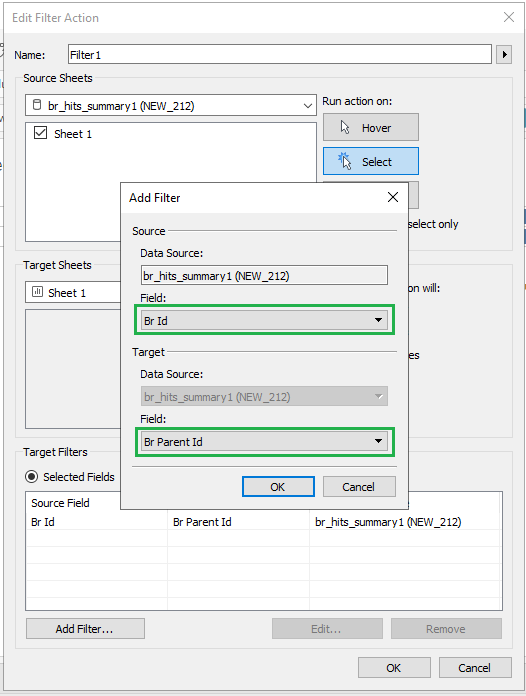Close the Edit Filter Action window
This screenshot has height=696, width=526.
509,17
